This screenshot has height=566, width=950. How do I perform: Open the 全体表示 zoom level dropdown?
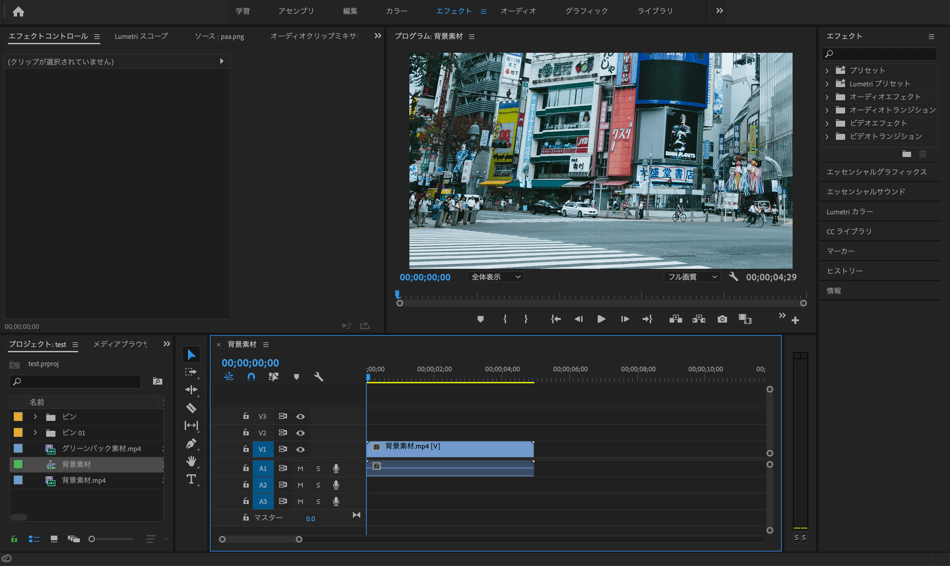(496, 277)
